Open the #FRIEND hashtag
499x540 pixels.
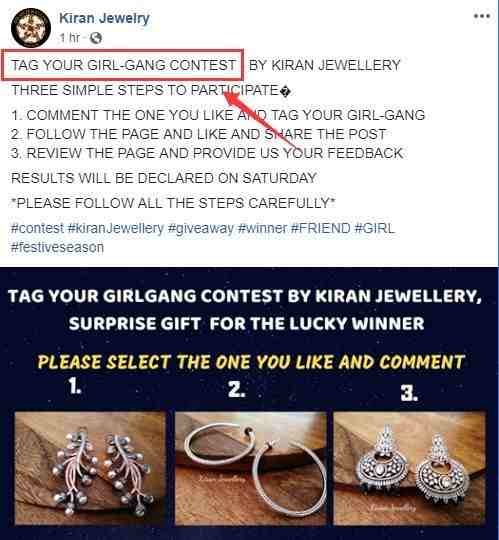tap(321, 228)
